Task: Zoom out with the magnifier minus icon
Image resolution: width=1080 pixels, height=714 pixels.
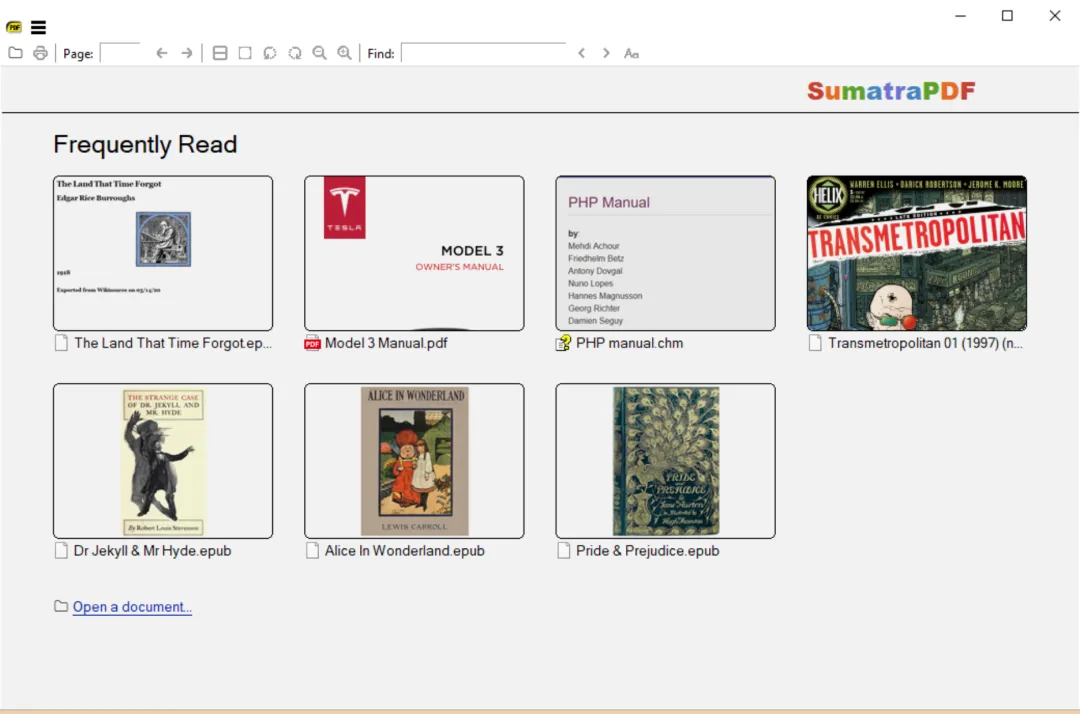Action: pyautogui.click(x=320, y=53)
